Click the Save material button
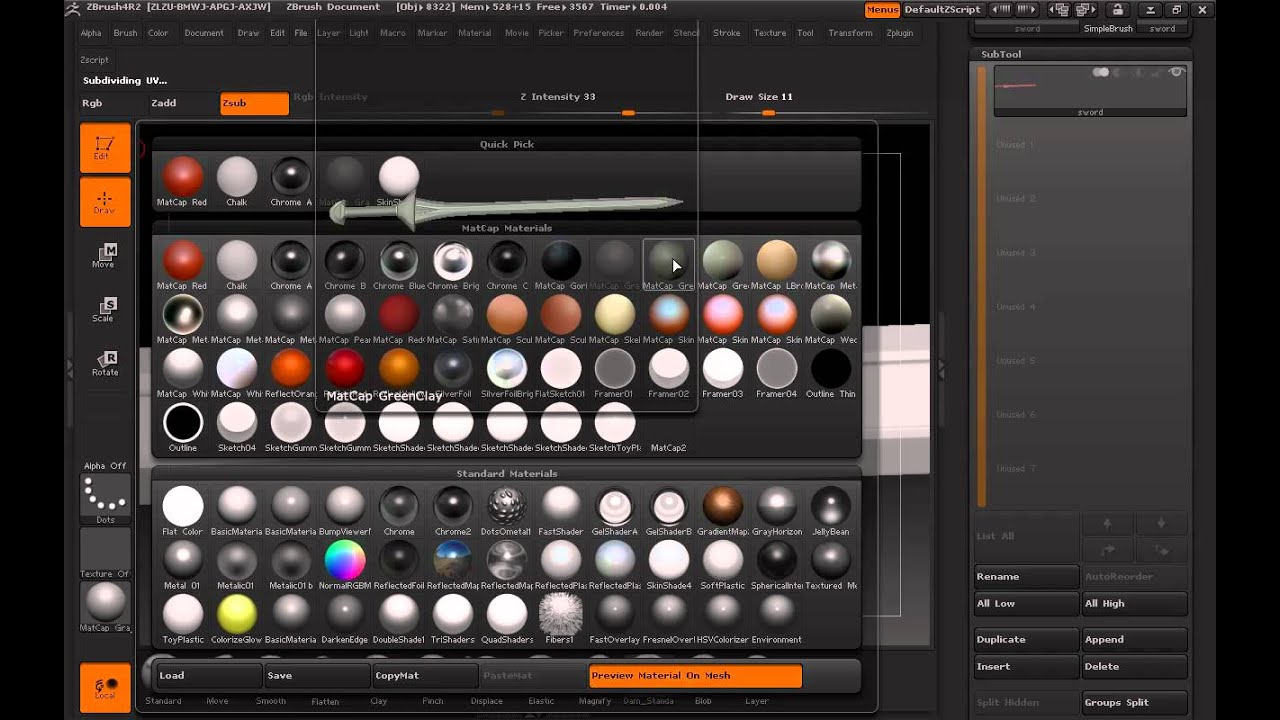The image size is (1280, 720). 317,676
